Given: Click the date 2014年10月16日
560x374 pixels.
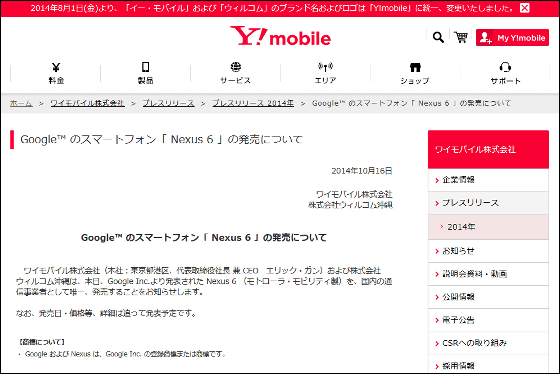Looking at the screenshot, I should (x=362, y=171).
